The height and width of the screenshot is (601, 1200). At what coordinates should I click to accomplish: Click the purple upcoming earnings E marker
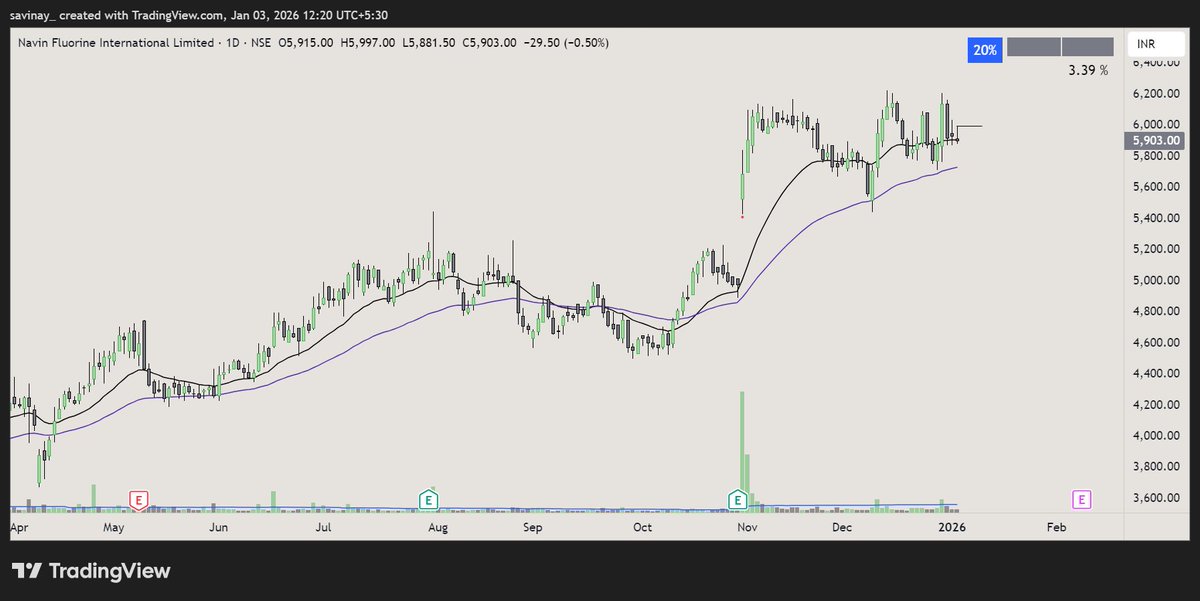[x=1081, y=499]
